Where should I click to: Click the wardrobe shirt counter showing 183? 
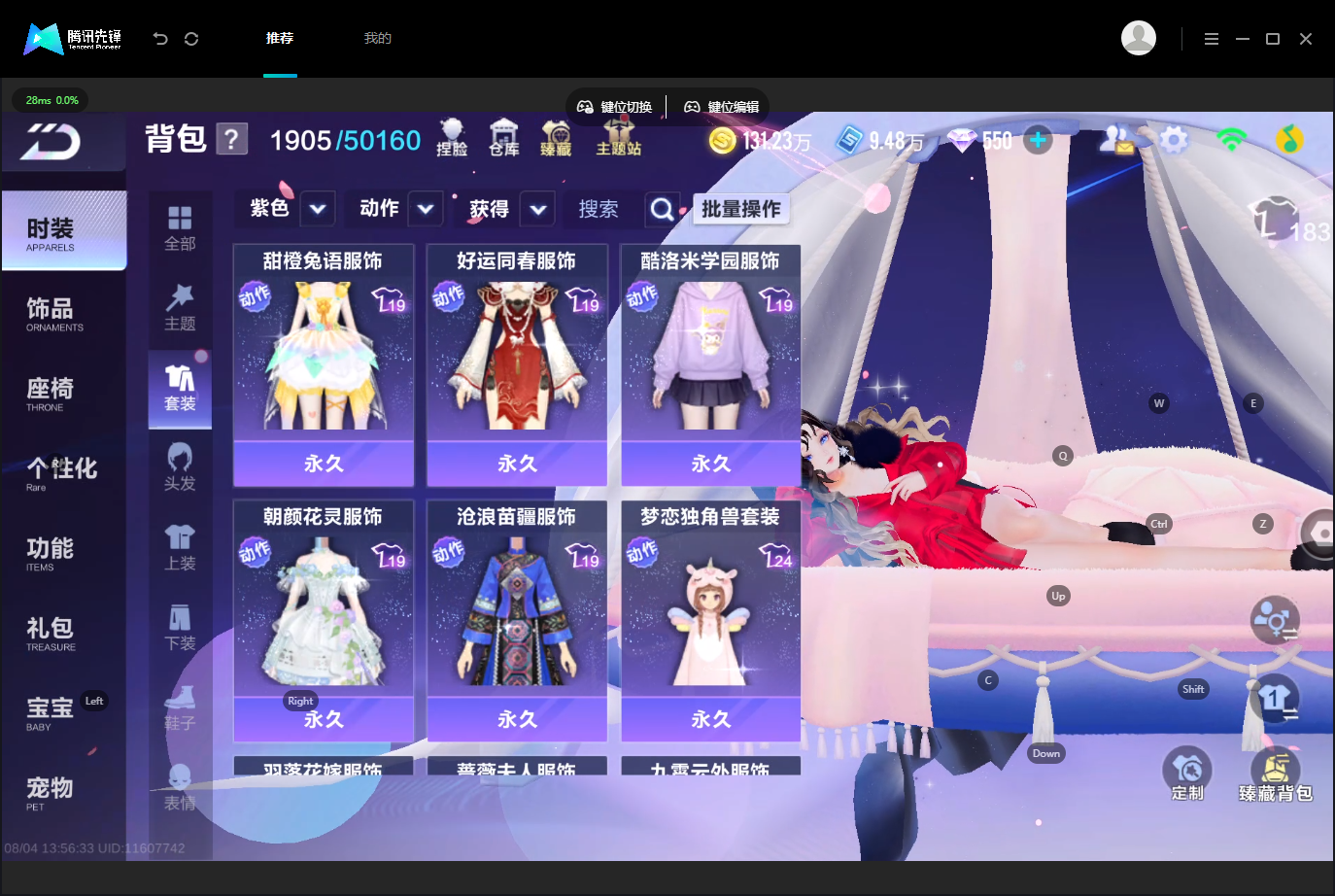[1289, 221]
